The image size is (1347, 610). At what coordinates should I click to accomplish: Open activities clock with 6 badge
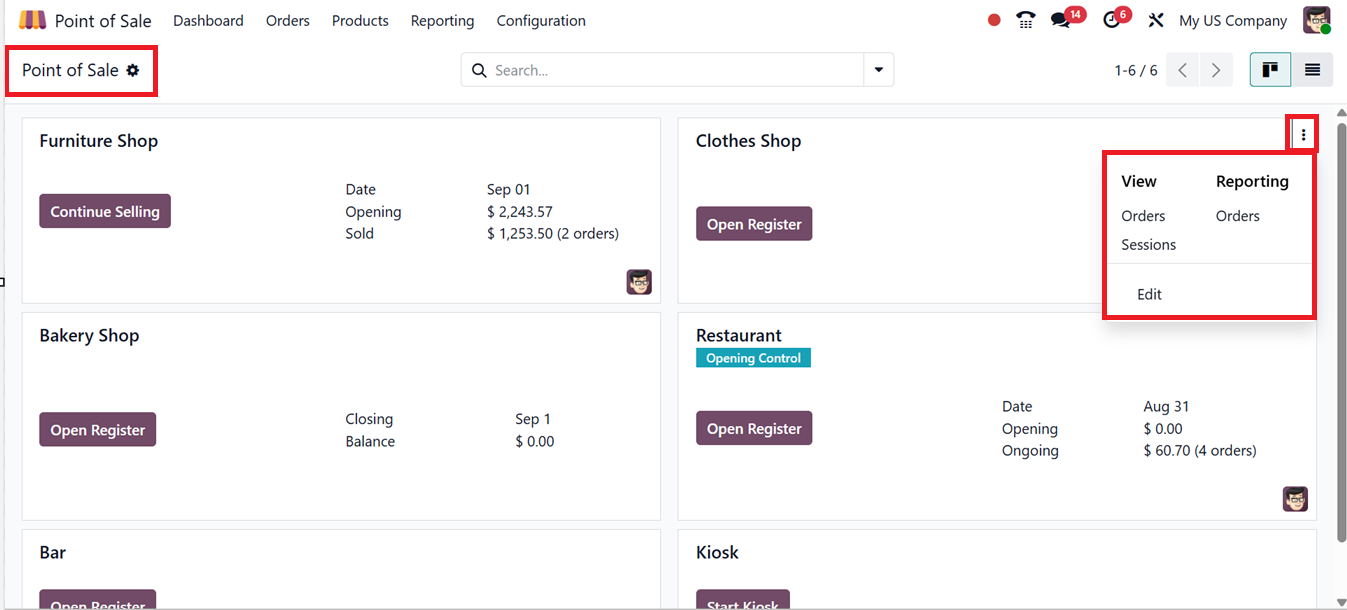pyautogui.click(x=1112, y=20)
